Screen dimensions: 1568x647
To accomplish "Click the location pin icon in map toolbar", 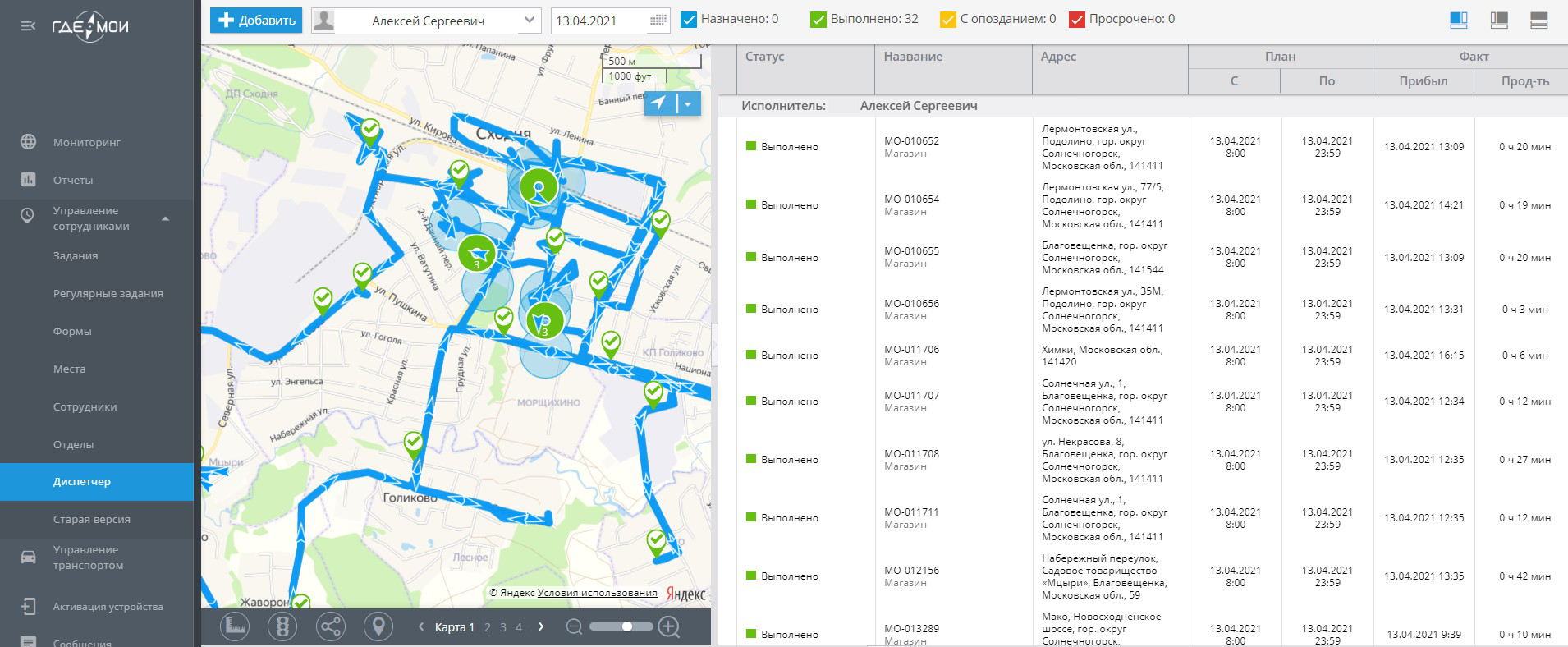I will [x=378, y=627].
